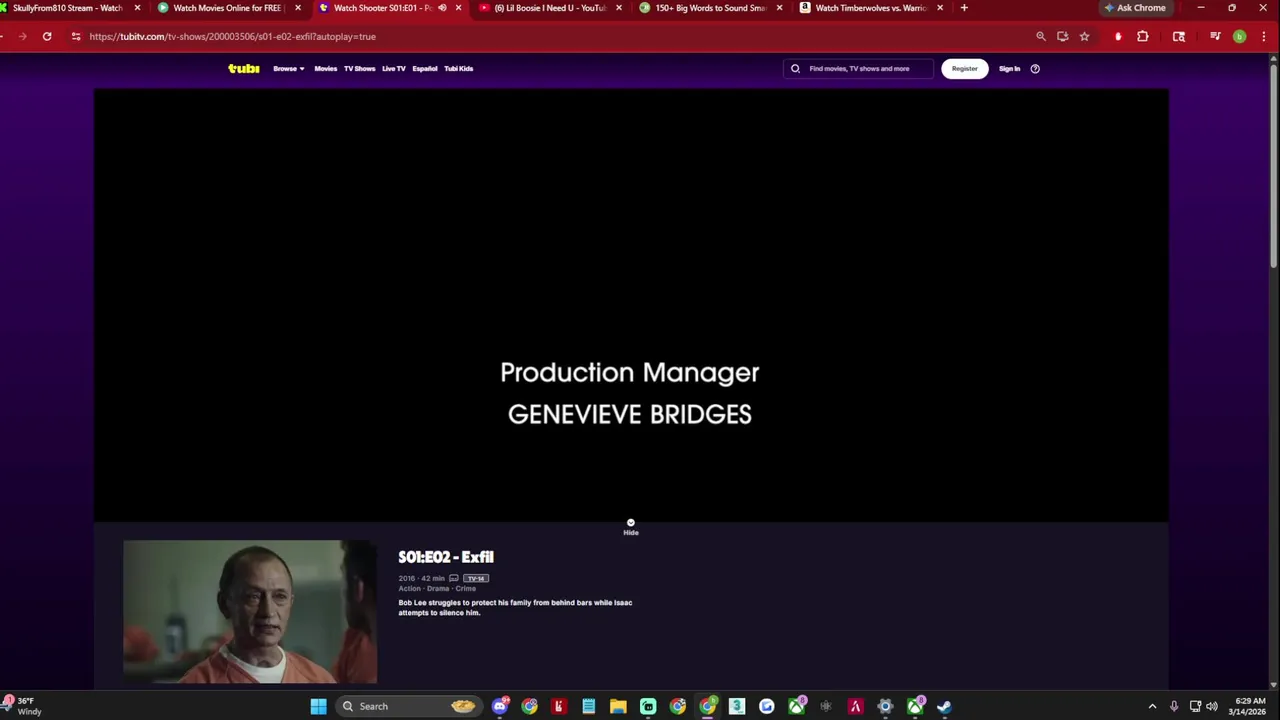The width and height of the screenshot is (1280, 720).
Task: Bookmark this page with the star icon
Action: coord(1084,36)
